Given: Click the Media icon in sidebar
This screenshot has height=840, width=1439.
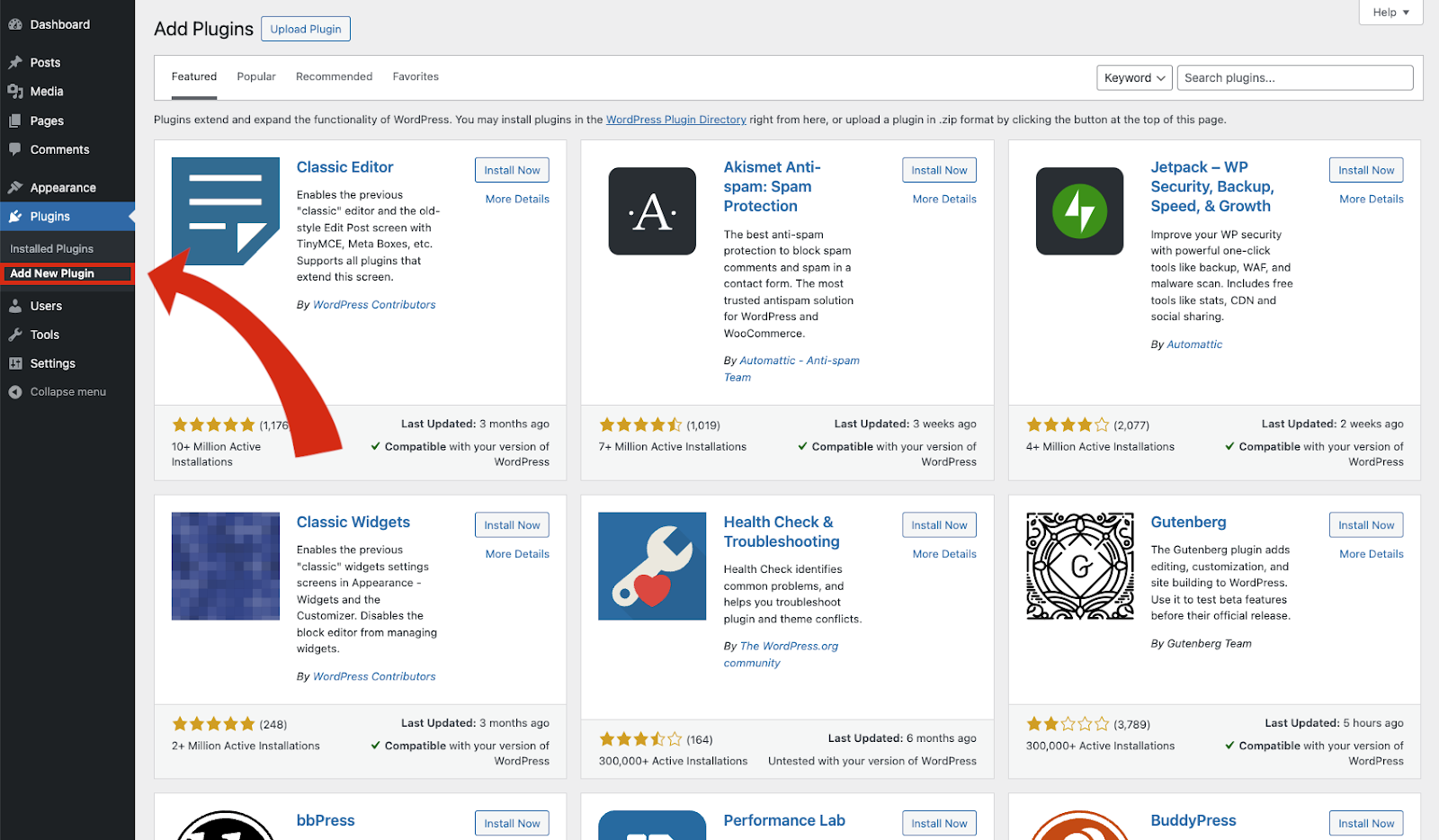Looking at the screenshot, I should click(15, 91).
